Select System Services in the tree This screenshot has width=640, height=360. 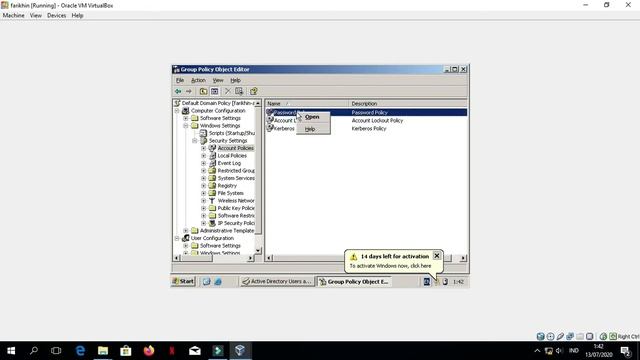pos(236,178)
